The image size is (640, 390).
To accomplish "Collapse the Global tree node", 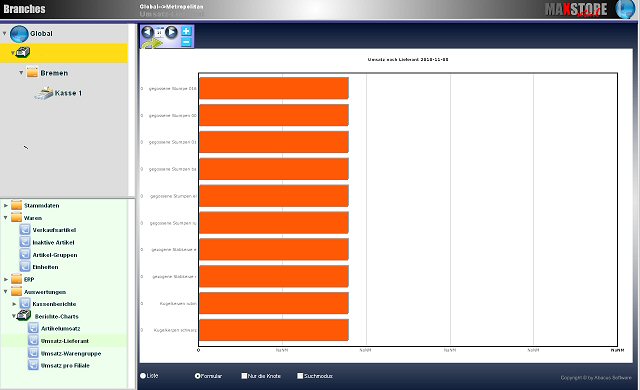I will pos(4,33).
